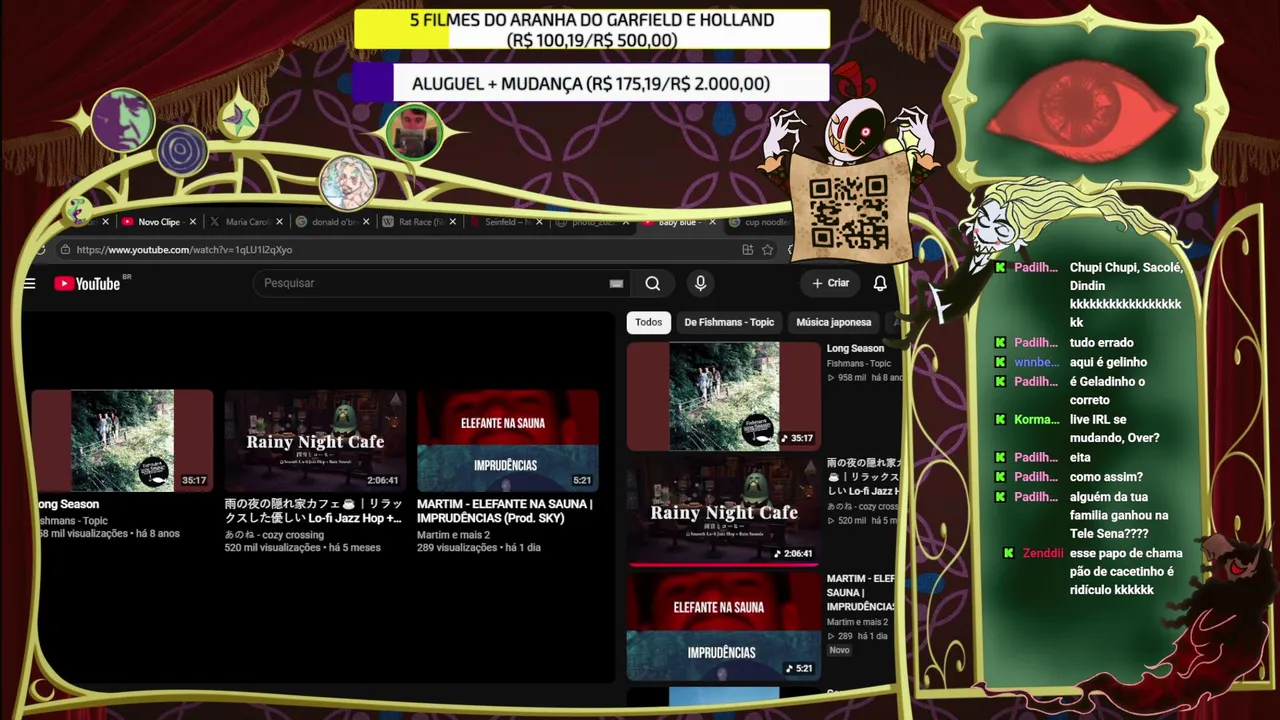The width and height of the screenshot is (1280, 720).
Task: Click the Criar create button
Action: click(830, 284)
